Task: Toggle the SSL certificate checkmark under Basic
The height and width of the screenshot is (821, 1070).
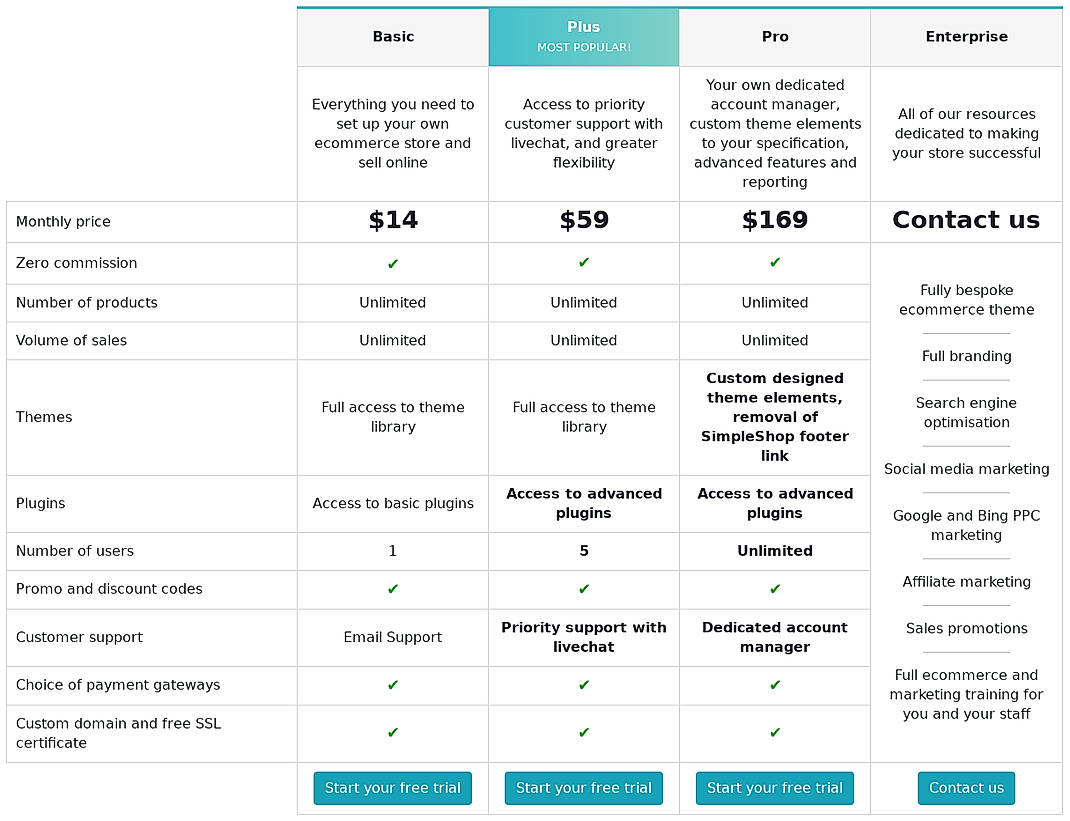Action: pyautogui.click(x=392, y=733)
